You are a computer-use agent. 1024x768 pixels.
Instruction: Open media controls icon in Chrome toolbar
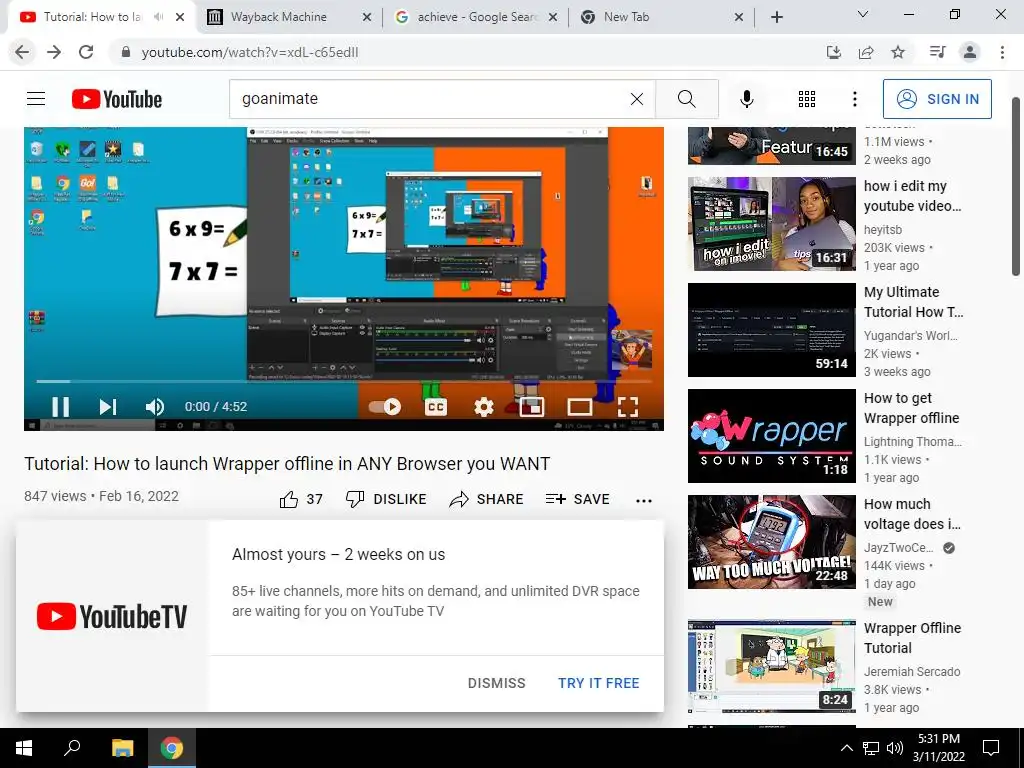point(938,52)
